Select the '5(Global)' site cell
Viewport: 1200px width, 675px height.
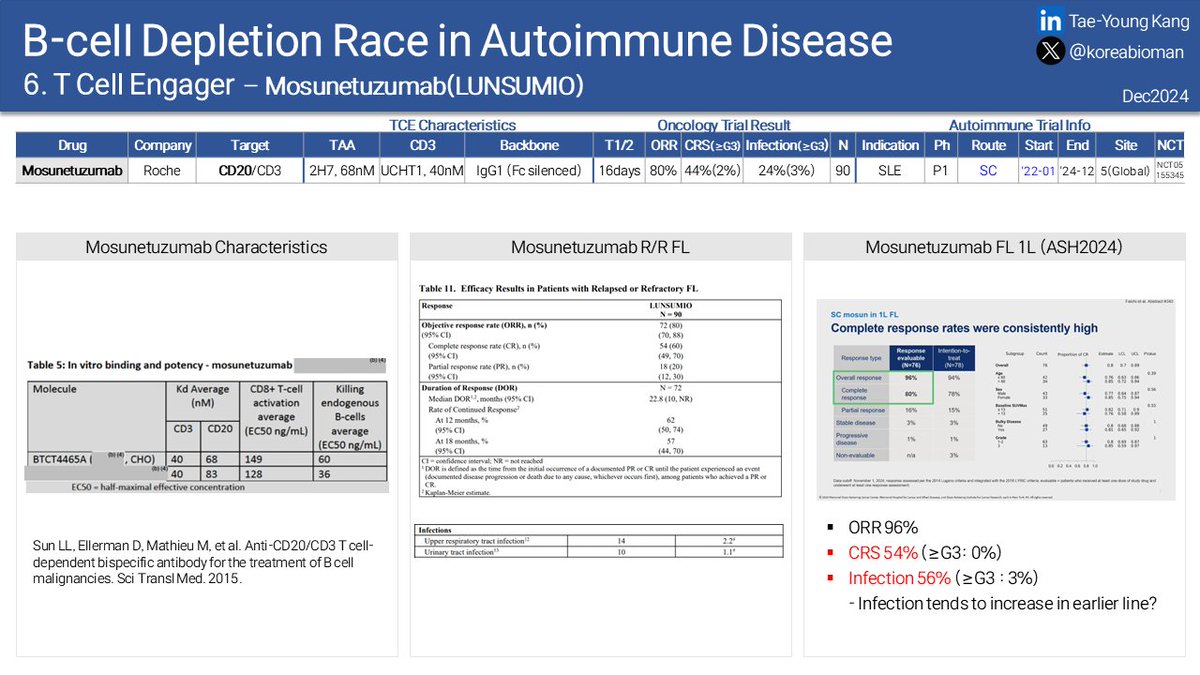[1126, 171]
